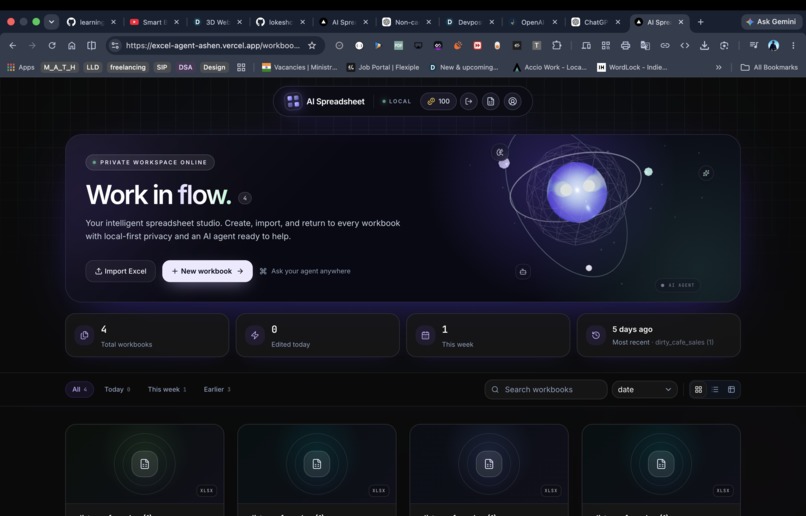Open the browser three-dot menu
The image size is (806, 516).
793,45
